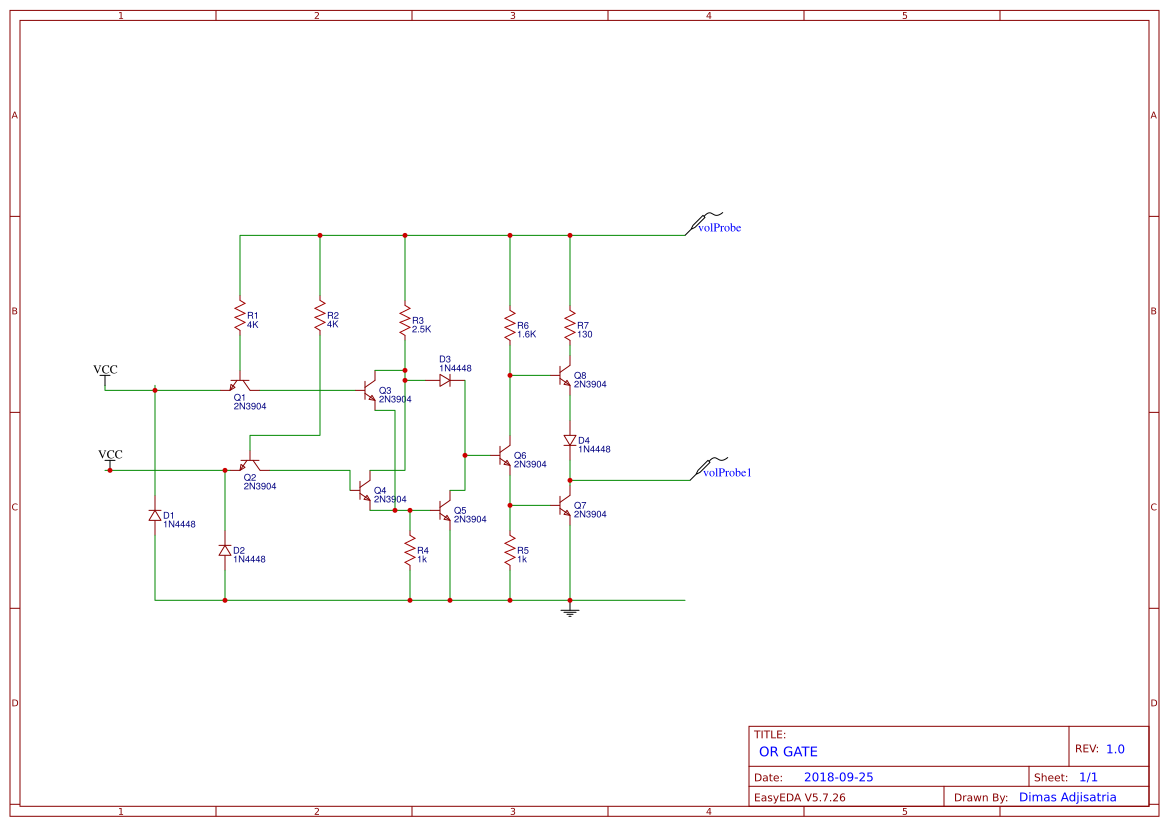Click the date value '2018-09-25'
Viewport: 1169px width, 827px height.
click(838, 777)
